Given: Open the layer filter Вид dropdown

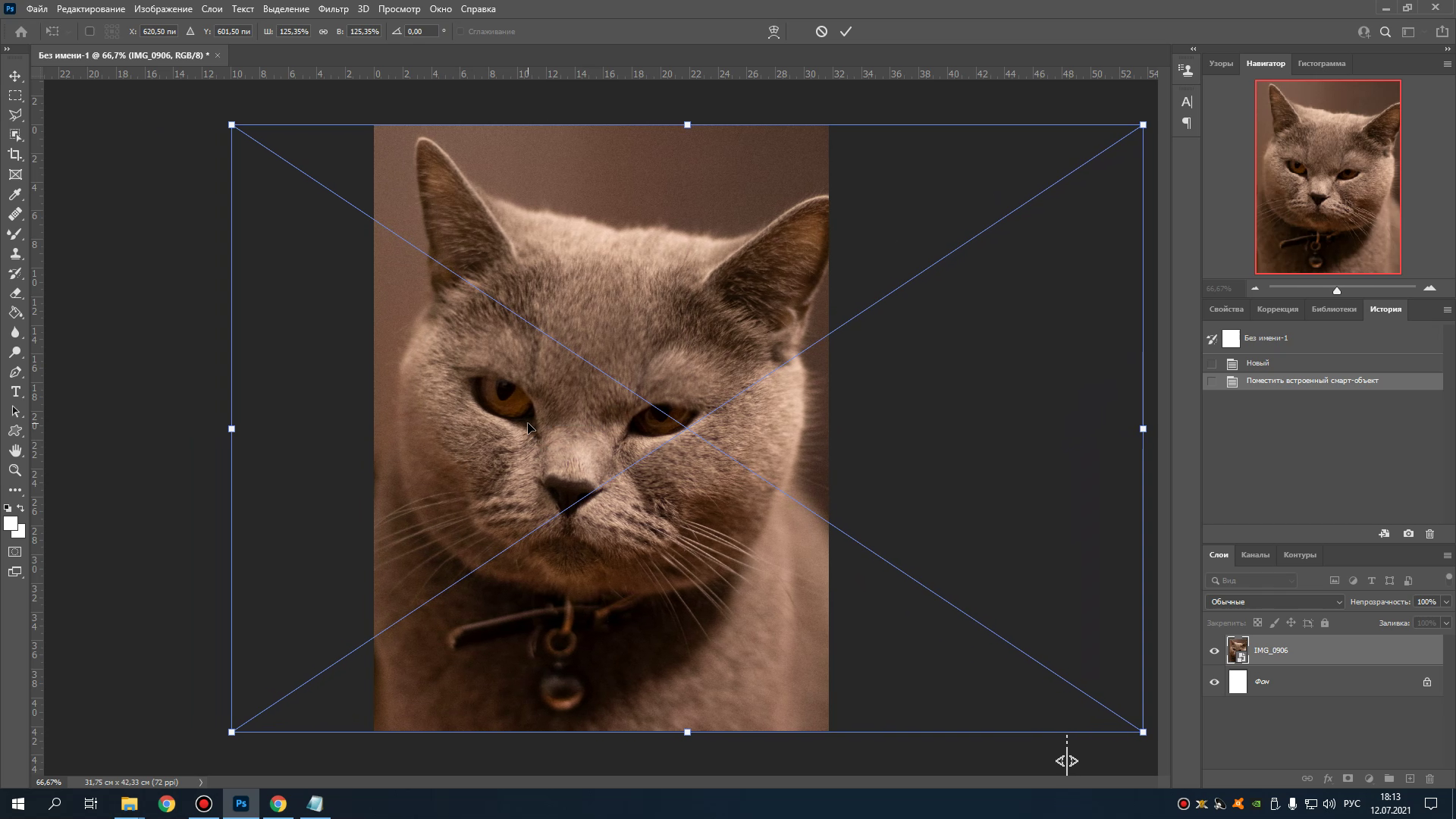Looking at the screenshot, I should pyautogui.click(x=1253, y=581).
